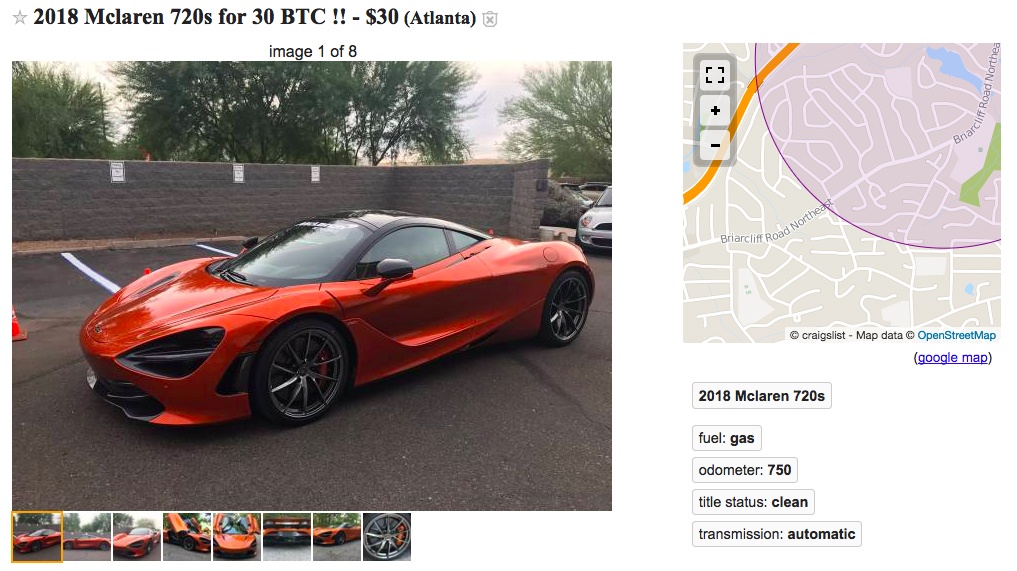Show the sixth thumbnail rear view photo
The height and width of the screenshot is (571, 1017).
[x=287, y=537]
